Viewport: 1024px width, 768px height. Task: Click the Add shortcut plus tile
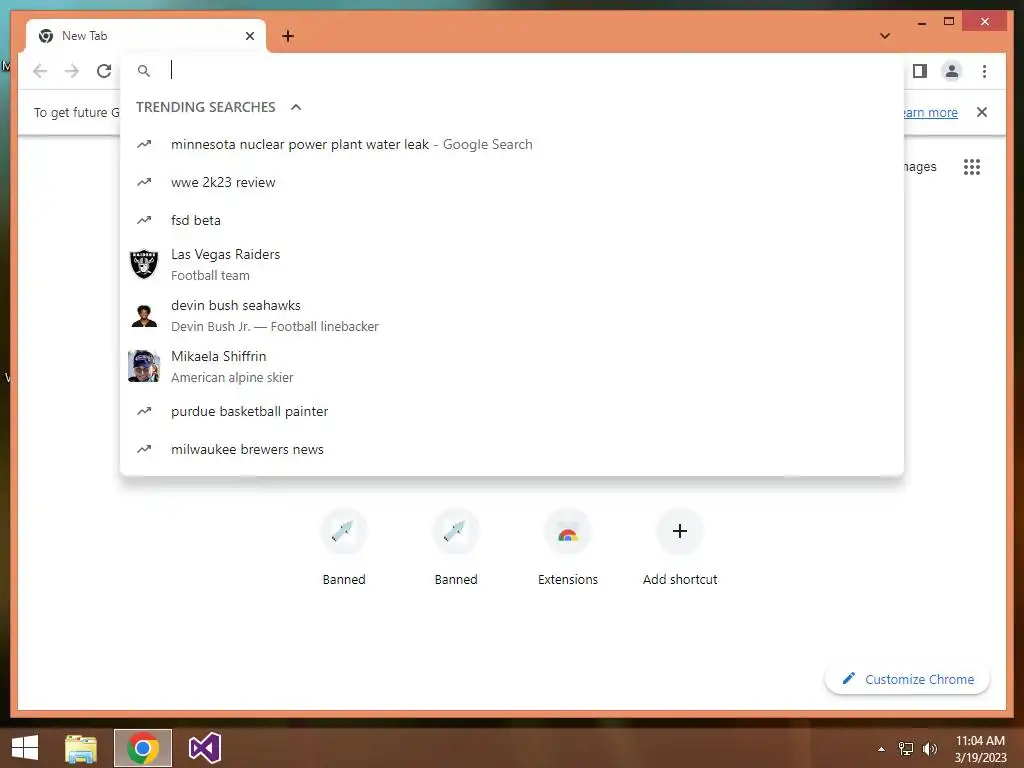point(680,547)
